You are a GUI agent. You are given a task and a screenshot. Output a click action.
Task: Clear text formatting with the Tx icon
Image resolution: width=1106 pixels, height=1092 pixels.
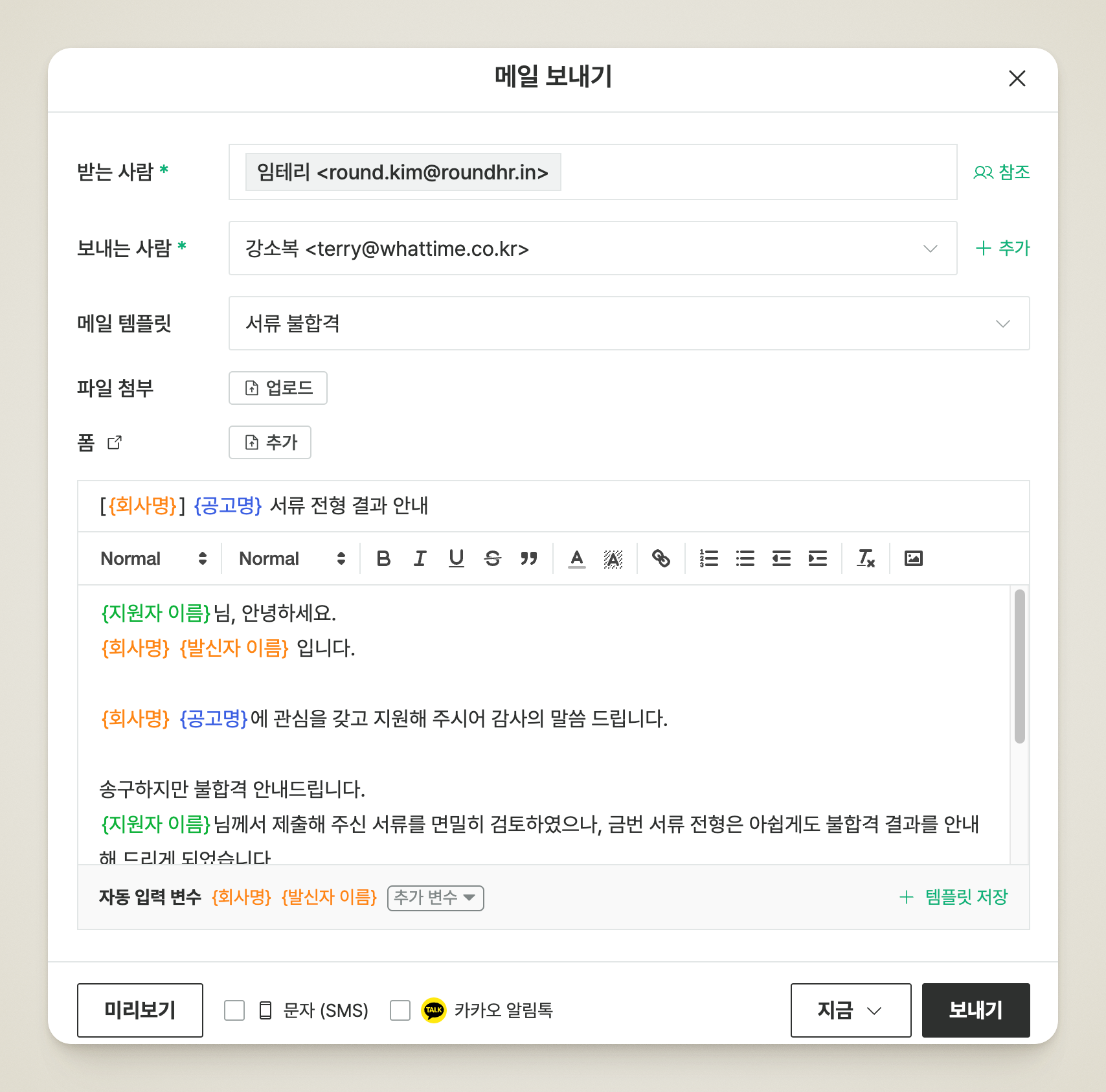tap(865, 558)
